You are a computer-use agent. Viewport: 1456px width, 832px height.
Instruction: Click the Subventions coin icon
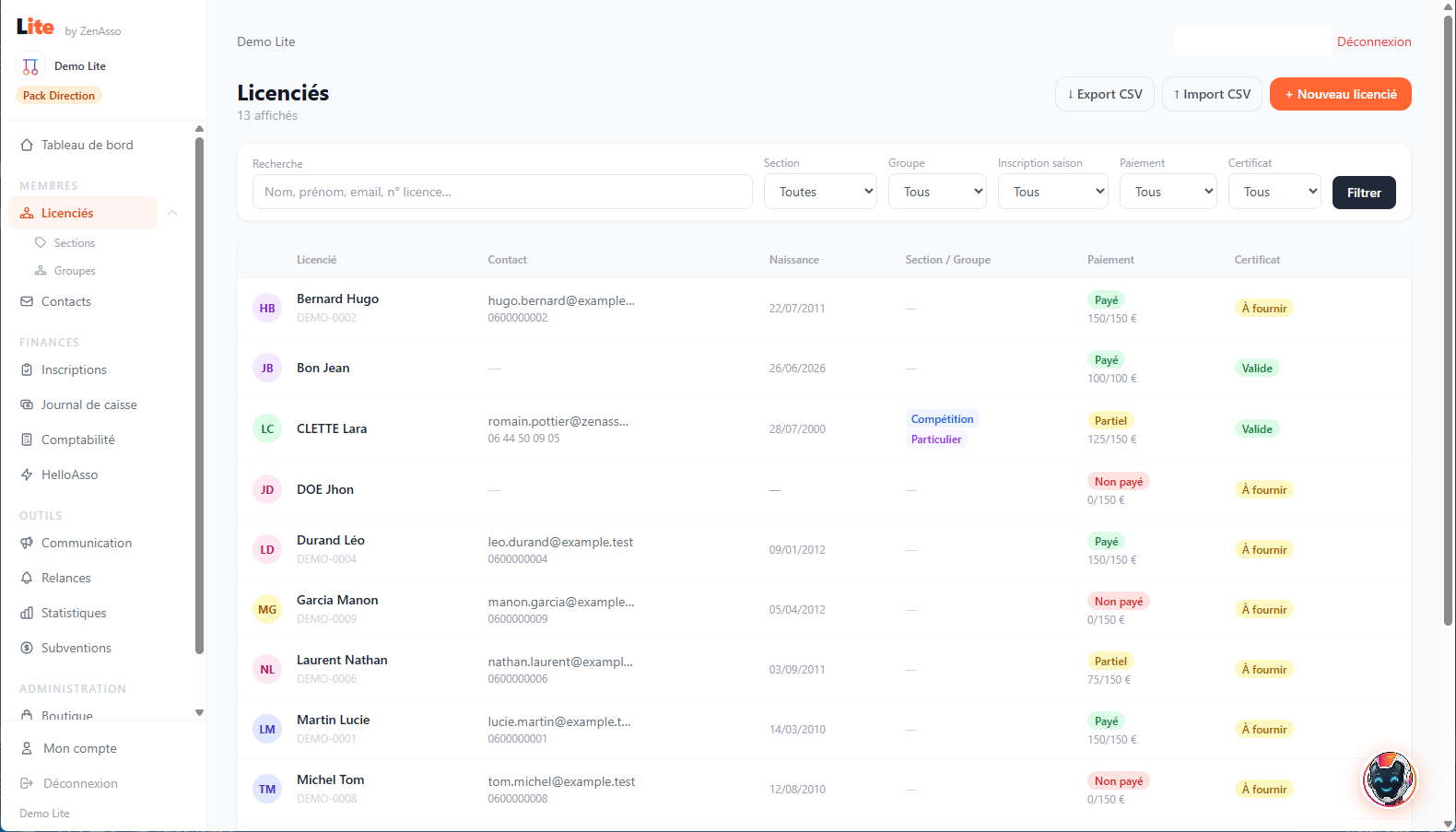point(27,648)
